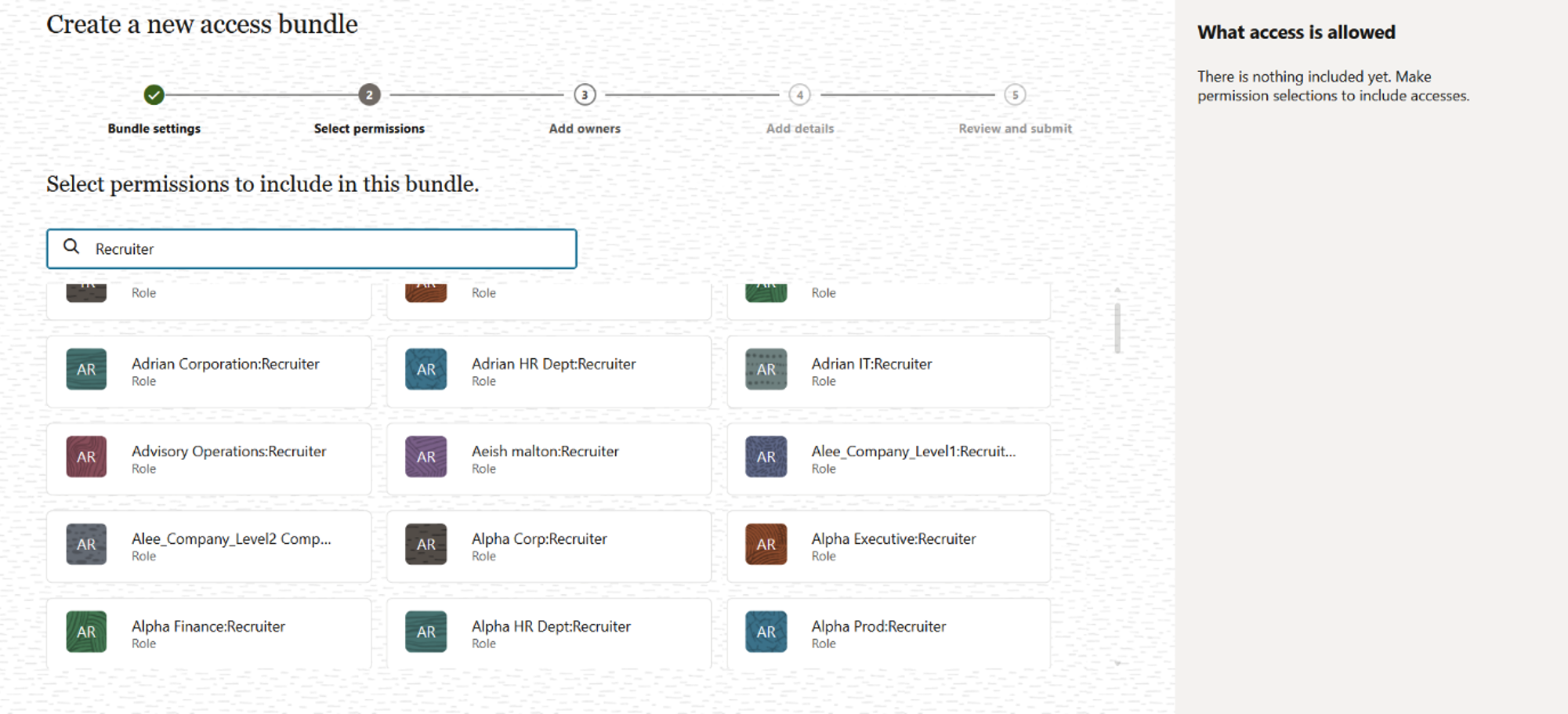
Task: Click the search magnifier icon
Action: (x=71, y=247)
